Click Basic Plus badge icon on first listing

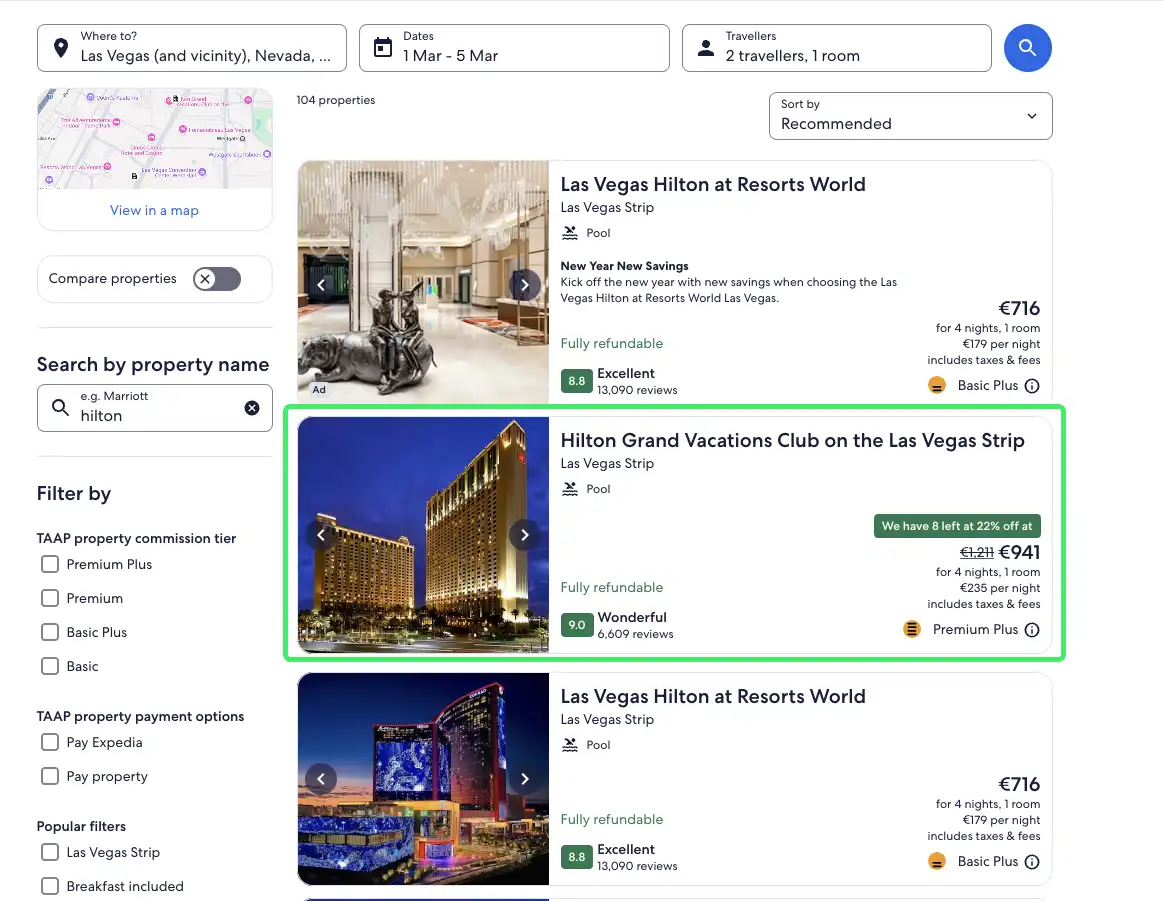[x=937, y=385]
